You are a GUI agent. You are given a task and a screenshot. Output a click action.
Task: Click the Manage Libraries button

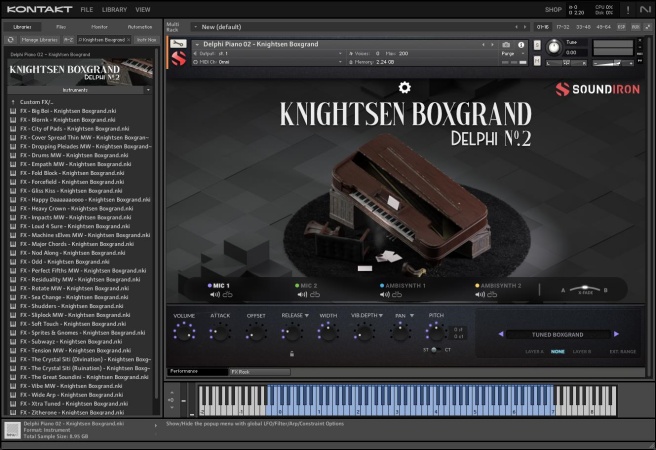click(40, 39)
